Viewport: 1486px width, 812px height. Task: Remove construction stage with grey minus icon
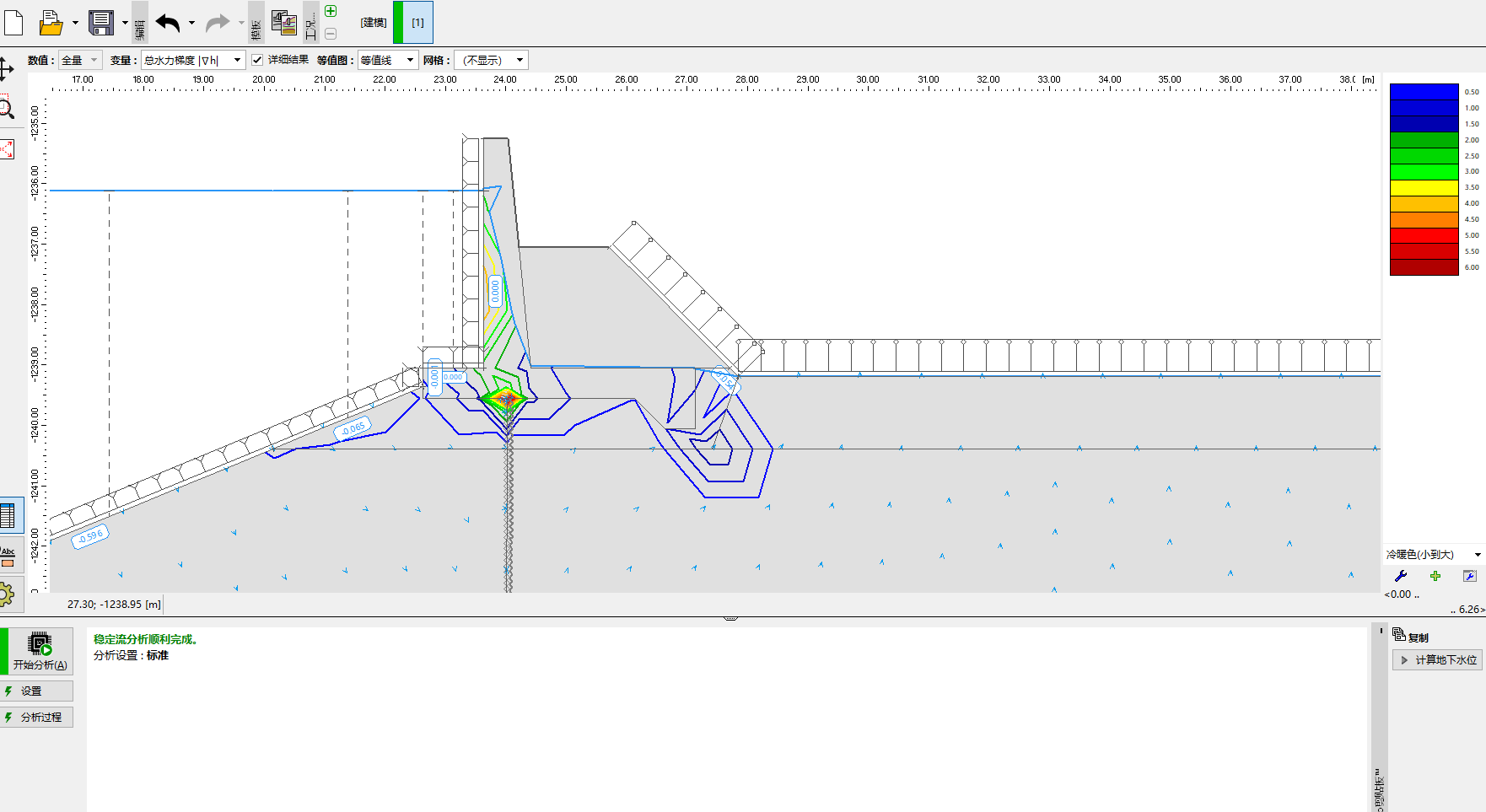331,34
